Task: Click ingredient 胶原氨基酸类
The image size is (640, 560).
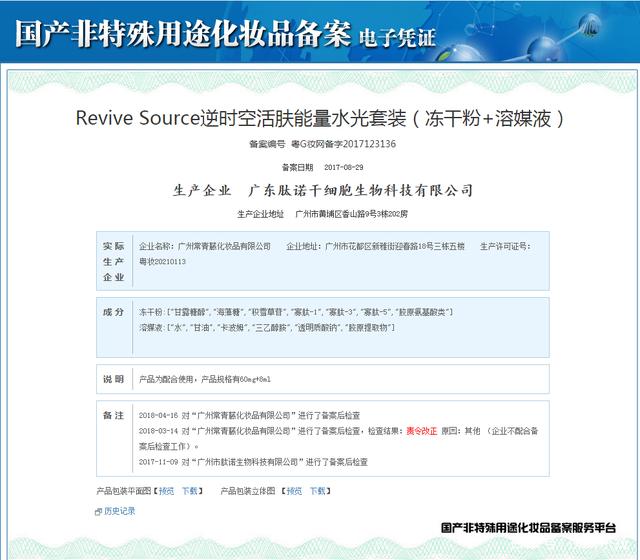Action: click(x=422, y=312)
